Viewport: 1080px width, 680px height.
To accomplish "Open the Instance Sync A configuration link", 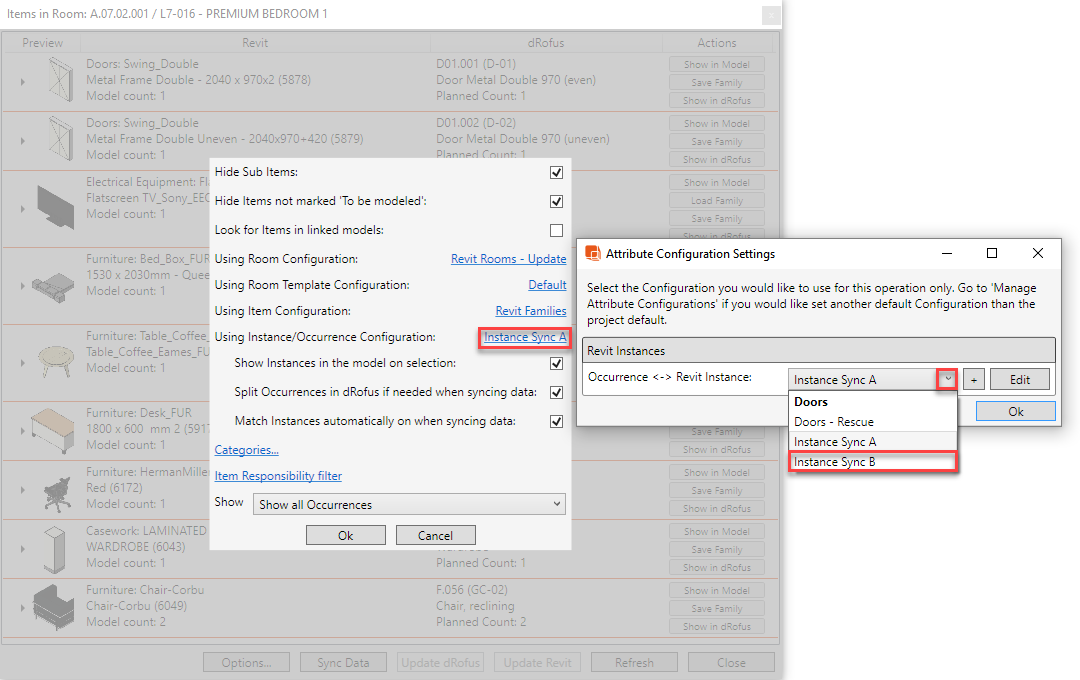I will click(x=525, y=337).
